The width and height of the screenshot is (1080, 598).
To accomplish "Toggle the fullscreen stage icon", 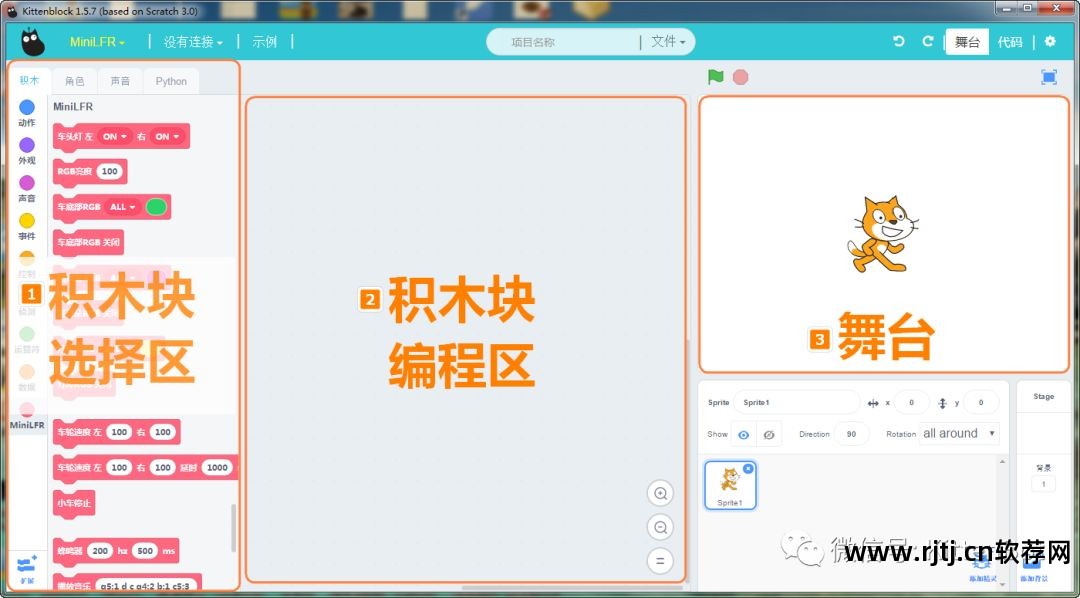I will click(1048, 77).
